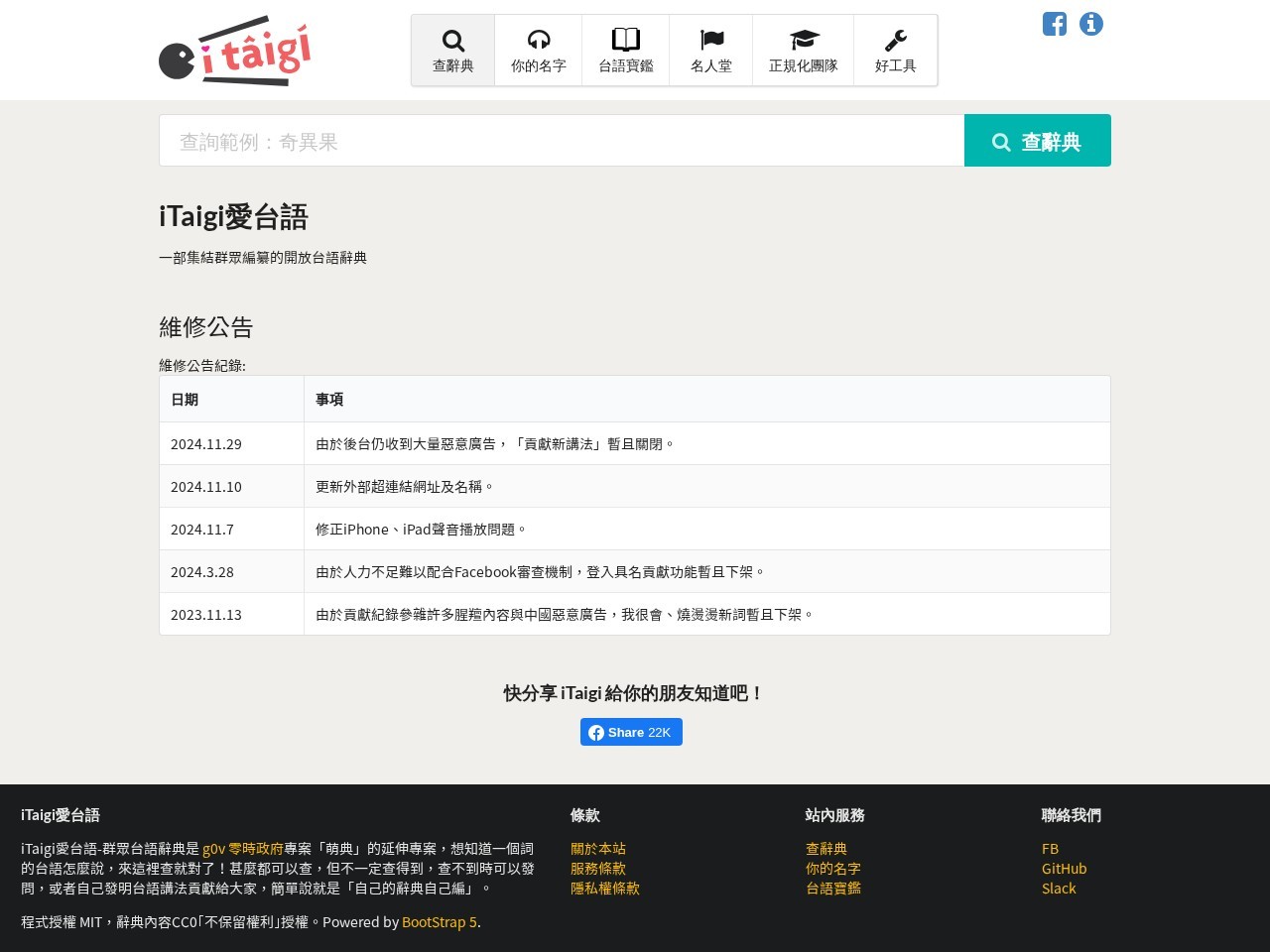Open the 台語寶鑑 book nav item
The image size is (1270, 952).
(626, 51)
